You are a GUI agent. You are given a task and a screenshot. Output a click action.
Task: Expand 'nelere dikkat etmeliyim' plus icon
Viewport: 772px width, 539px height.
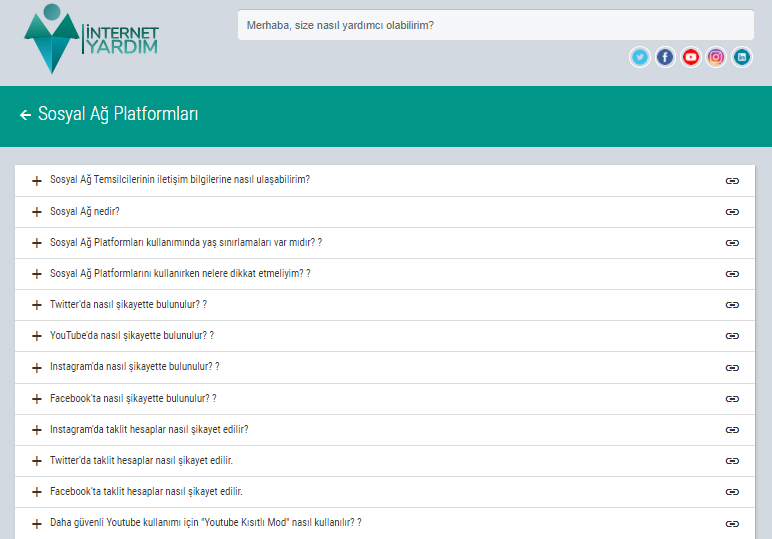click(x=36, y=274)
